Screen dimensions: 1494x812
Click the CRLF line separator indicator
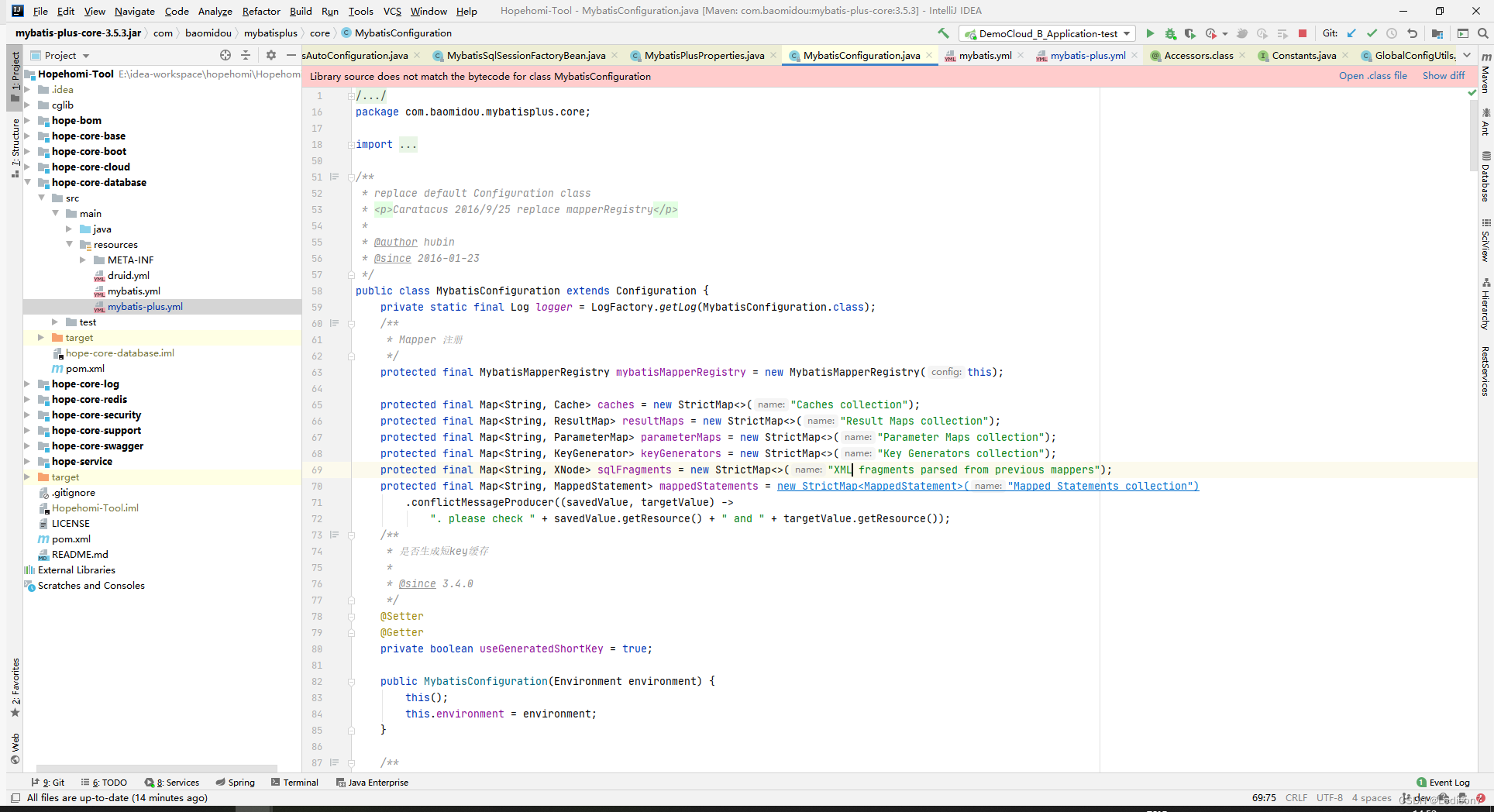point(1296,798)
